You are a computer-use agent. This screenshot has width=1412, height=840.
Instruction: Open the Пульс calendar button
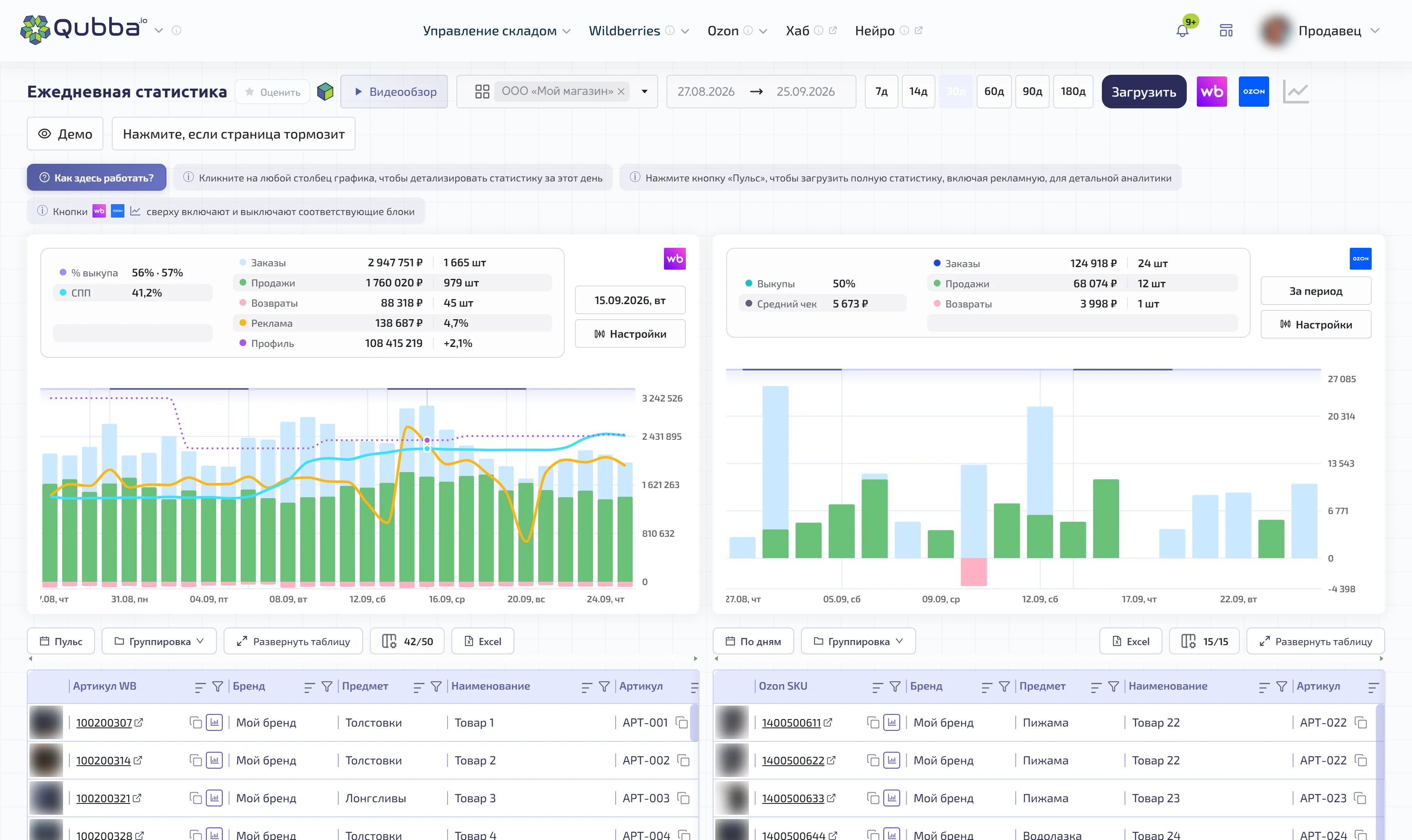(x=61, y=641)
